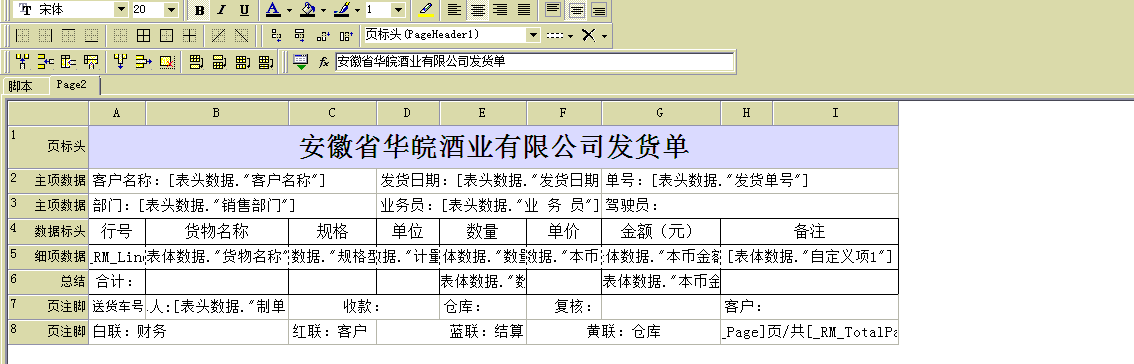Open the fx expression editor
This screenshot has width=1134, height=364.
click(x=324, y=62)
